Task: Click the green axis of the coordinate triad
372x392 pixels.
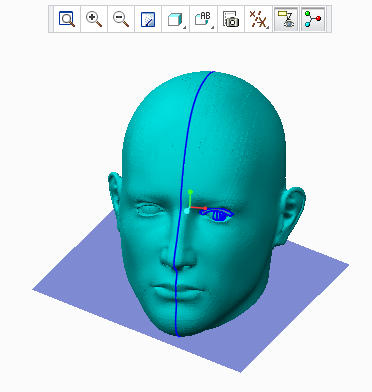Action: click(190, 200)
